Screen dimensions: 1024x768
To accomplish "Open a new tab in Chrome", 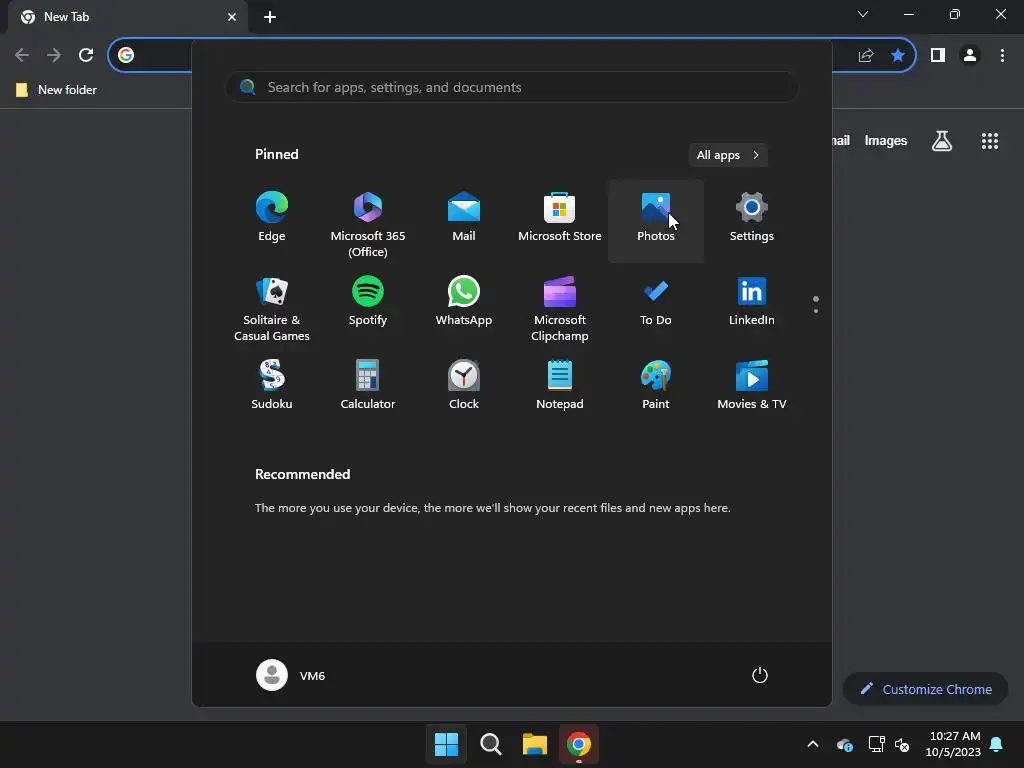I will (270, 17).
